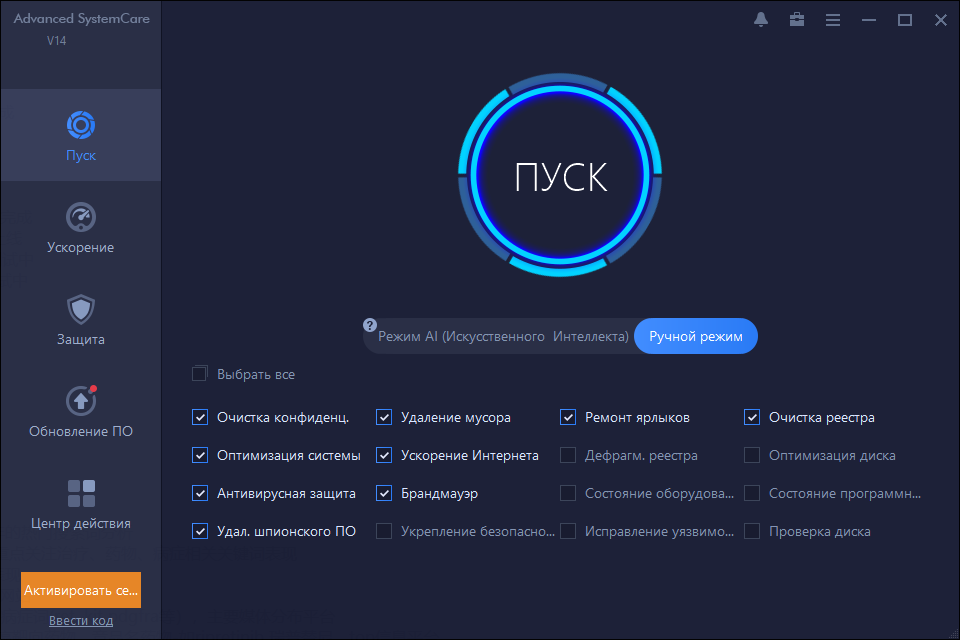Open the Защита shield icon
Image resolution: width=960 pixels, height=640 pixels.
click(x=81, y=309)
